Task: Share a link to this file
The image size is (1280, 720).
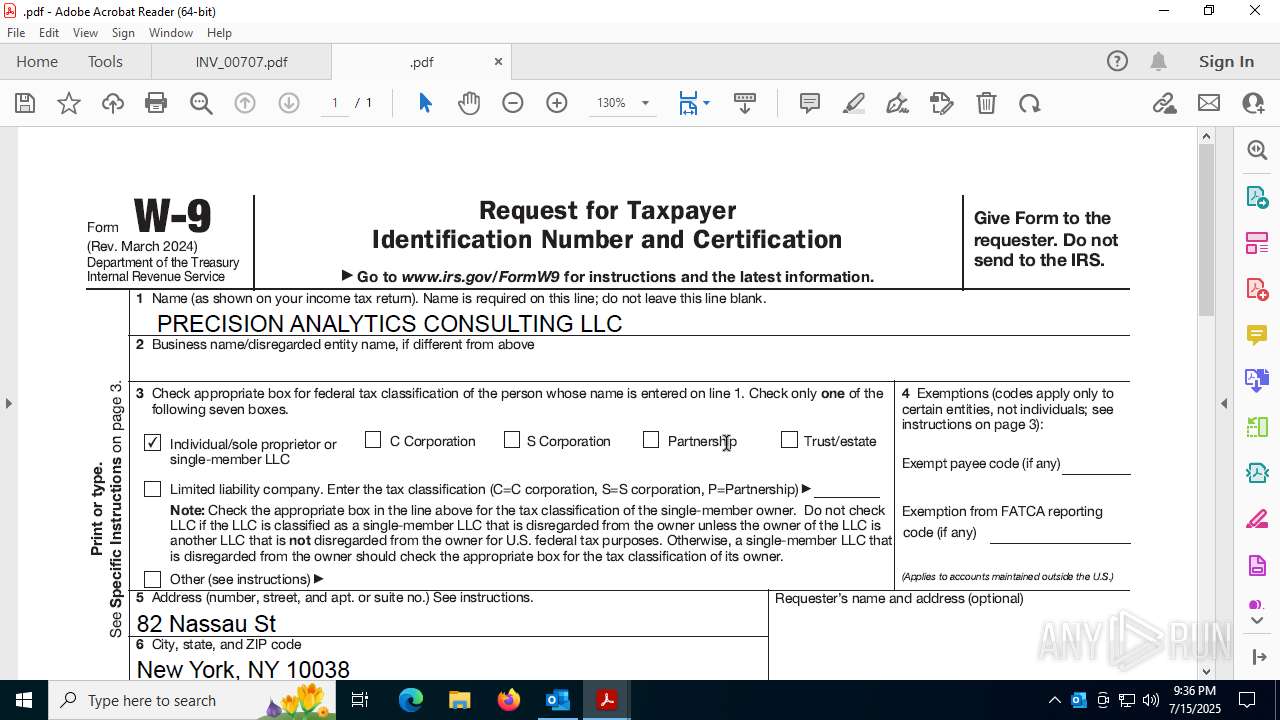Action: click(x=1164, y=103)
